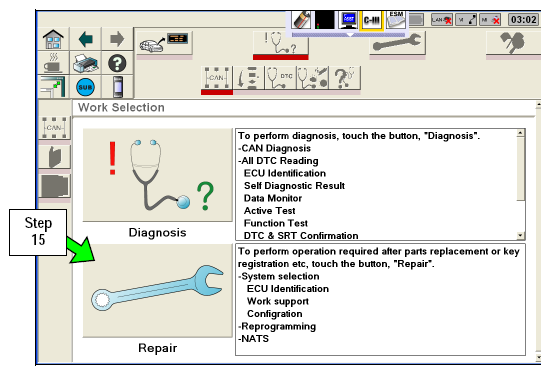
Task: Click the Work Selection heading
Action: (121, 107)
